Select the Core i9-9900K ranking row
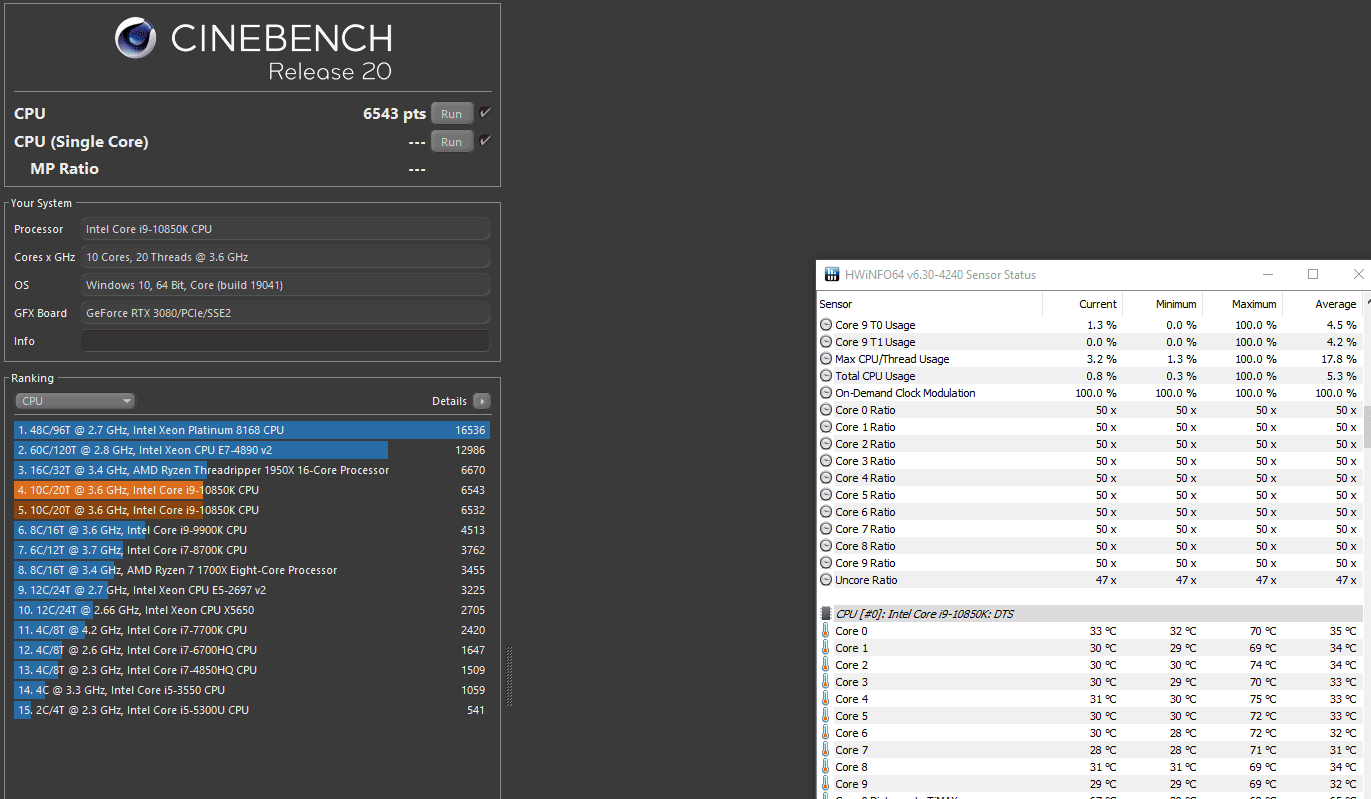The image size is (1371, 799). point(252,530)
